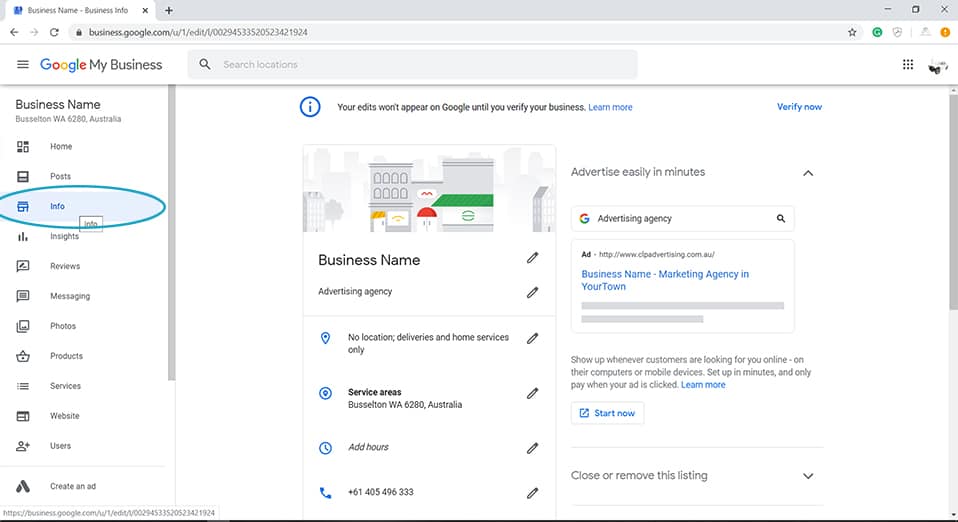Click the storefront illustration banner
Screen dimensions: 958x522
[x=429, y=189]
